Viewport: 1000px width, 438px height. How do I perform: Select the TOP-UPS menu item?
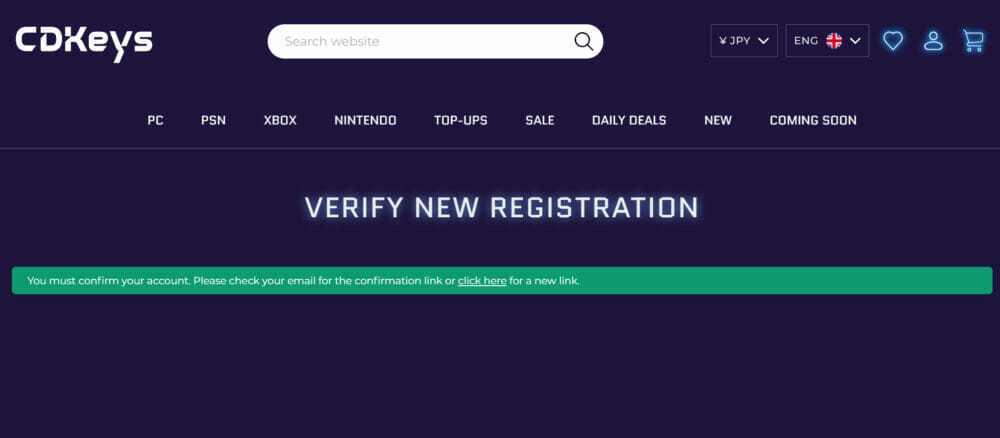coord(460,120)
